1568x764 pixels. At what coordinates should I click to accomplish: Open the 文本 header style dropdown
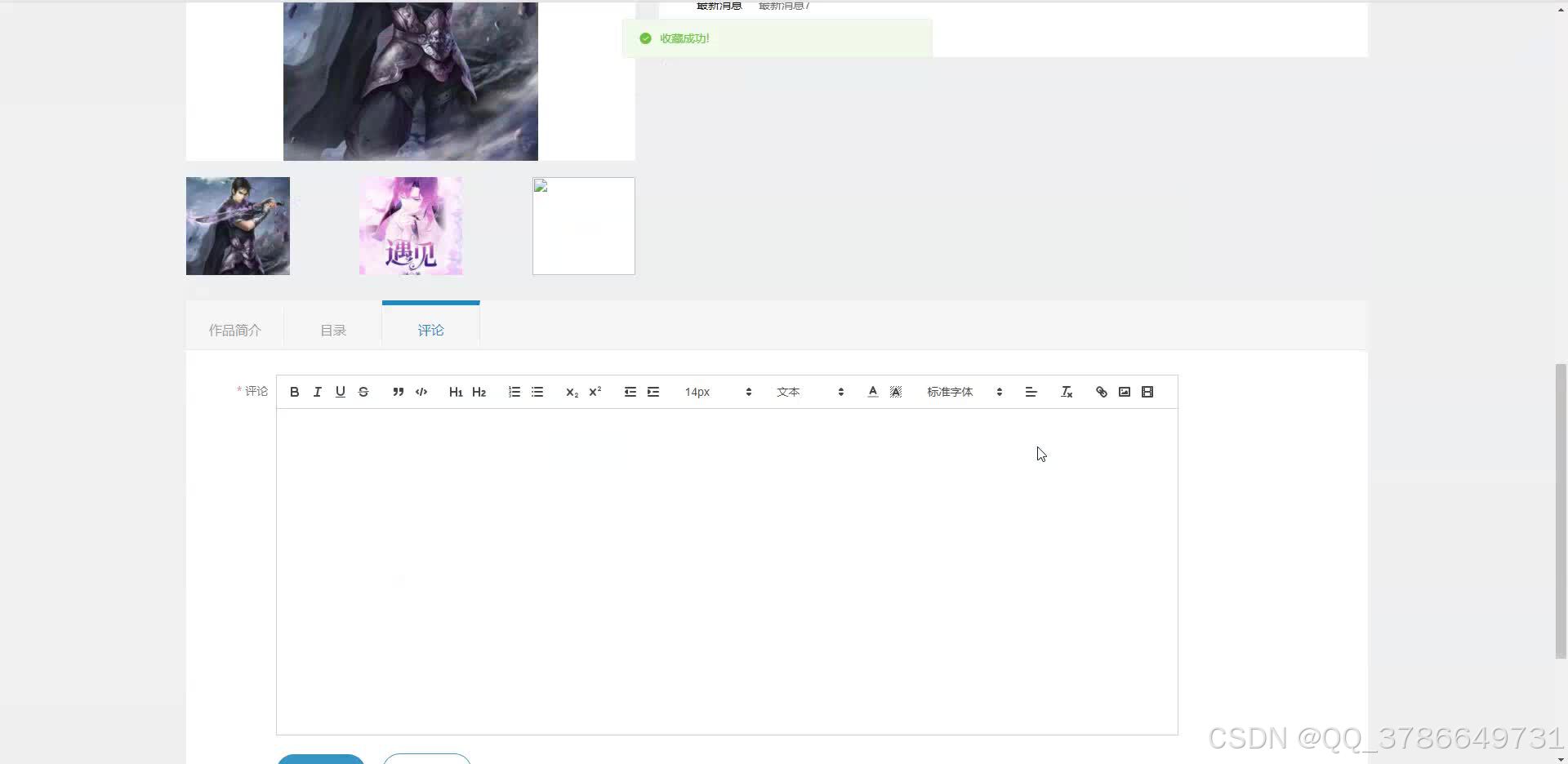[810, 392]
